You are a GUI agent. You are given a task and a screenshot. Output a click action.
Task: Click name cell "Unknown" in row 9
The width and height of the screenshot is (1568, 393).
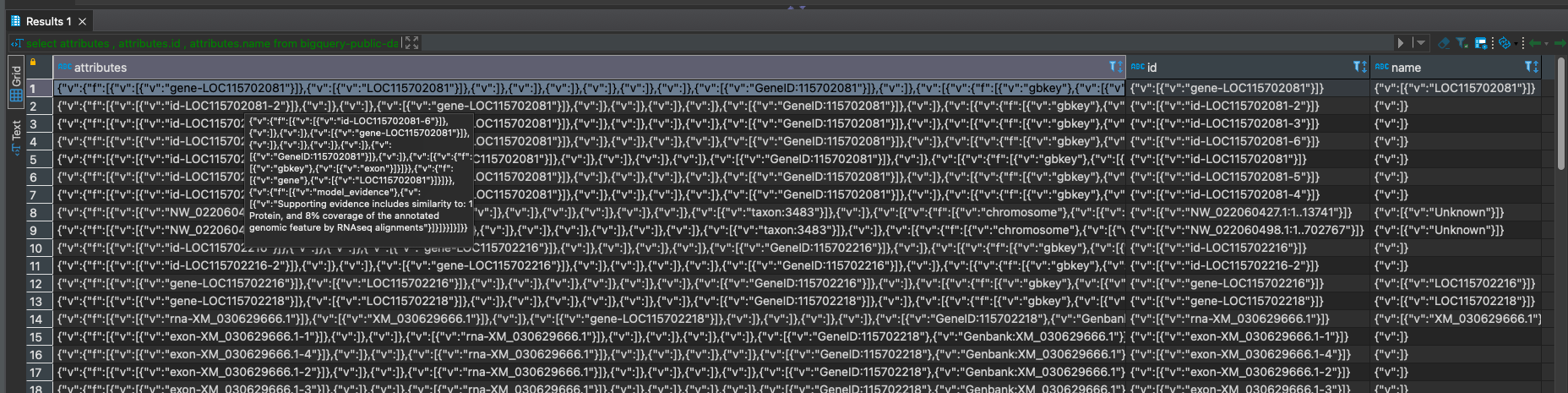click(x=1455, y=230)
